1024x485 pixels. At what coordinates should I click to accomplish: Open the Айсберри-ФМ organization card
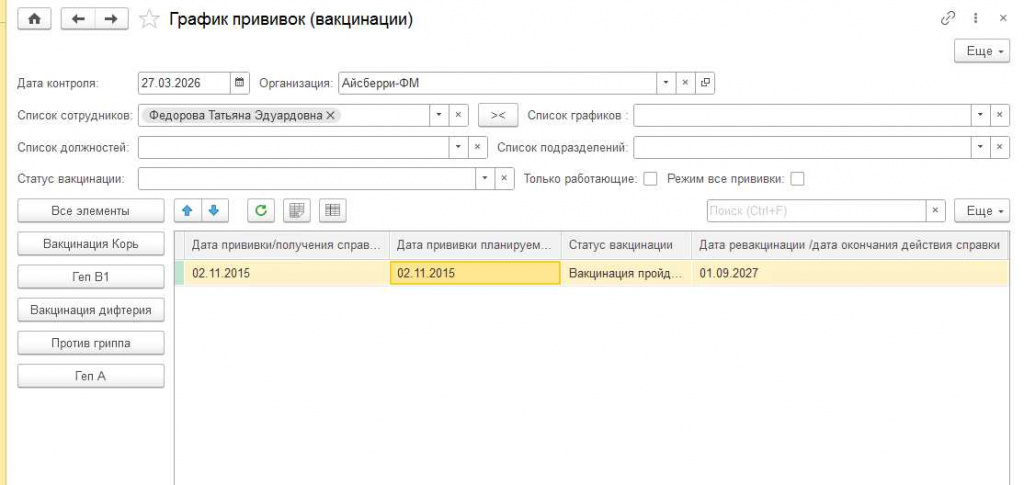click(x=705, y=83)
